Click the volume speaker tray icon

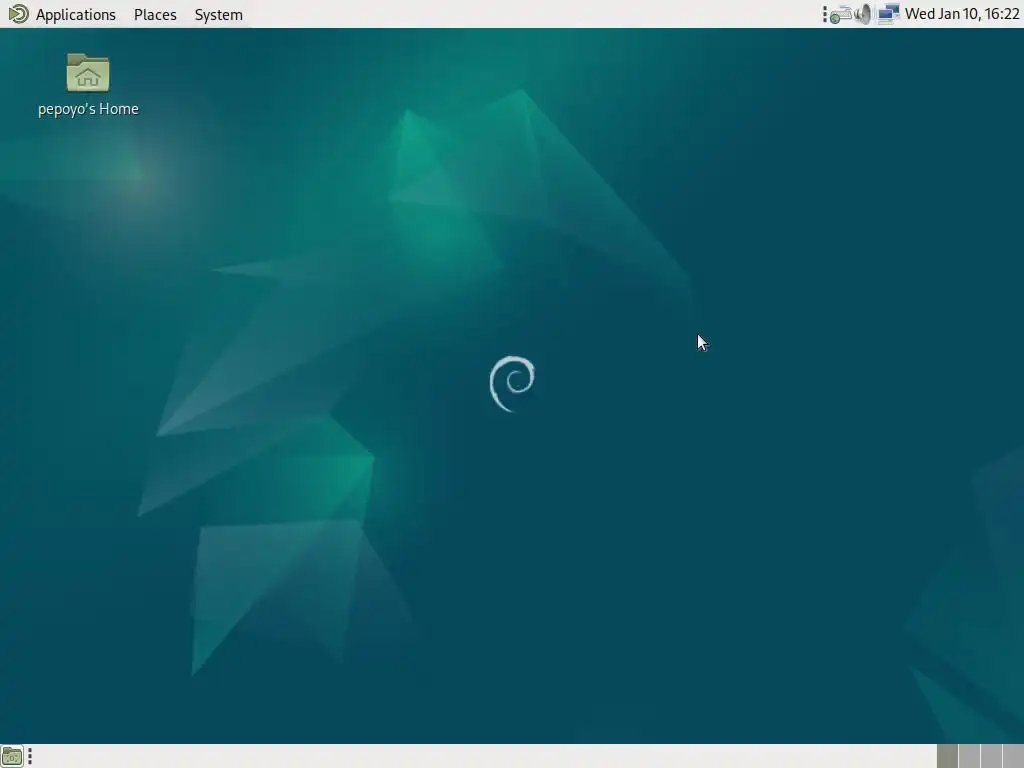863,14
